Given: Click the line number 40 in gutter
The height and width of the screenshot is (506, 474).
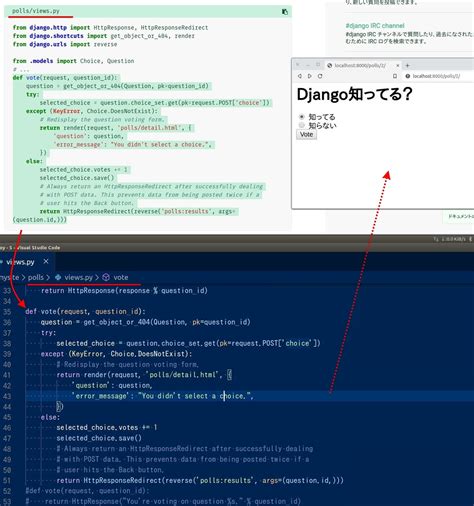Looking at the screenshot, I should click(7, 364).
